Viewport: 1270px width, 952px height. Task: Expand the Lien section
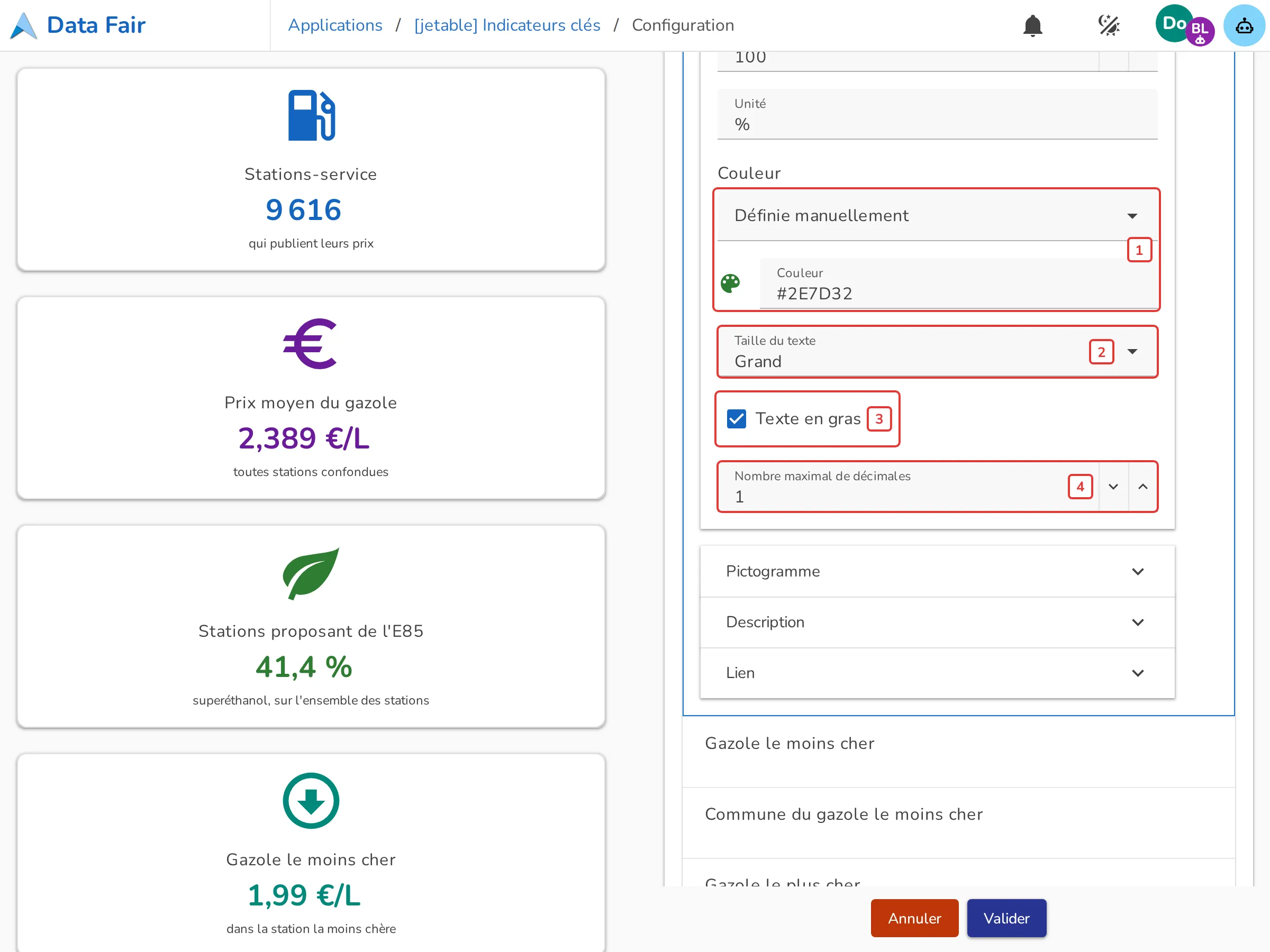(x=937, y=673)
